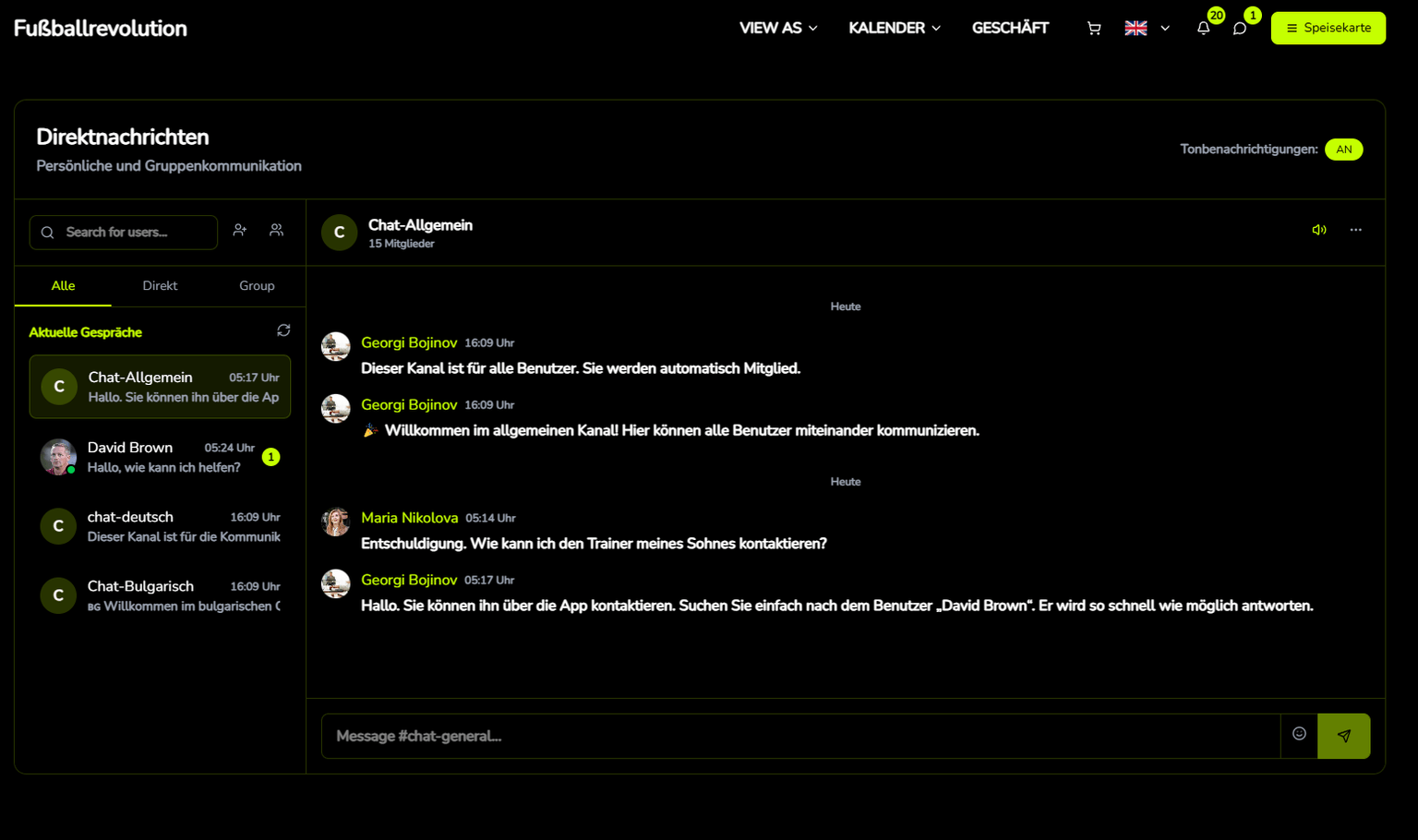Open the emoji picker
The height and width of the screenshot is (840, 1418).
point(1299,734)
